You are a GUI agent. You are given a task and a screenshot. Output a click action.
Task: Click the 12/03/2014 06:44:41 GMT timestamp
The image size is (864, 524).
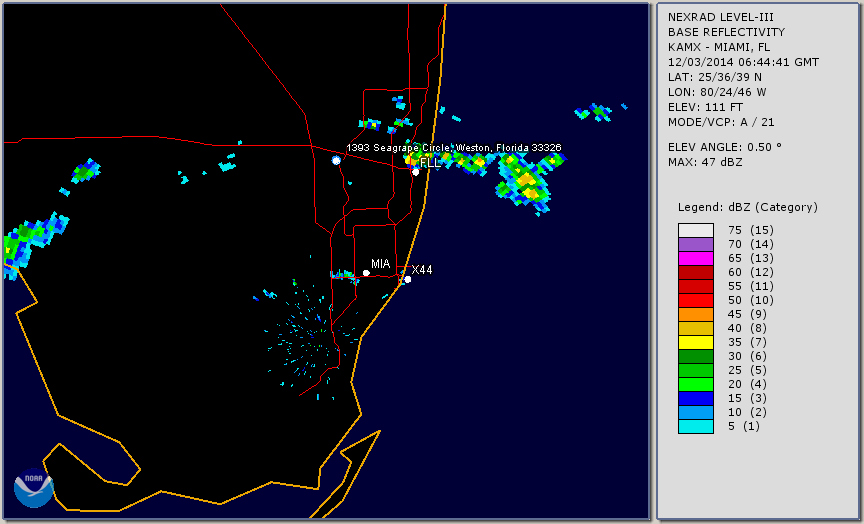pos(743,62)
